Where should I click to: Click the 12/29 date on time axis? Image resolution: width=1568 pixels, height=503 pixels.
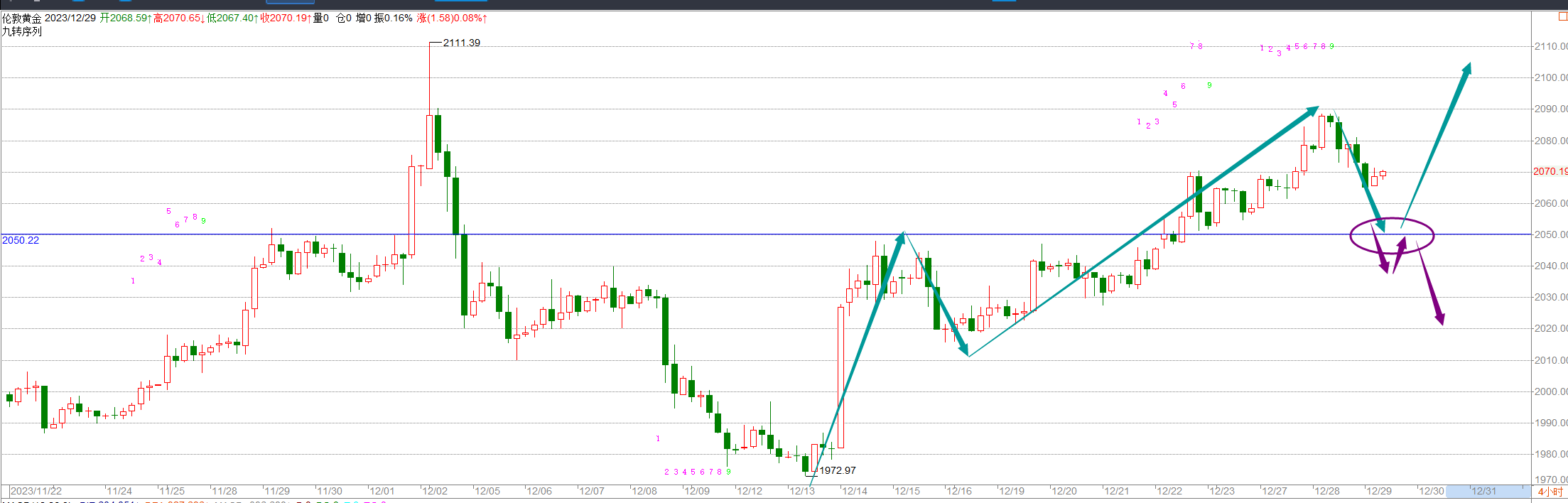pyautogui.click(x=1379, y=491)
